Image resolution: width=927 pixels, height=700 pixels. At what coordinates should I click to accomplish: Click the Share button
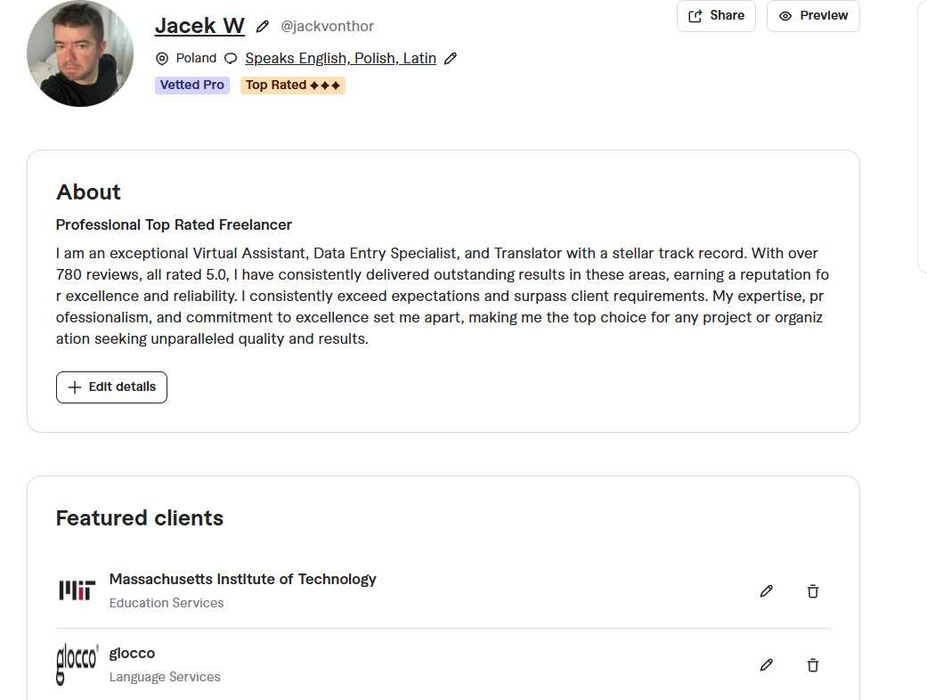point(716,16)
